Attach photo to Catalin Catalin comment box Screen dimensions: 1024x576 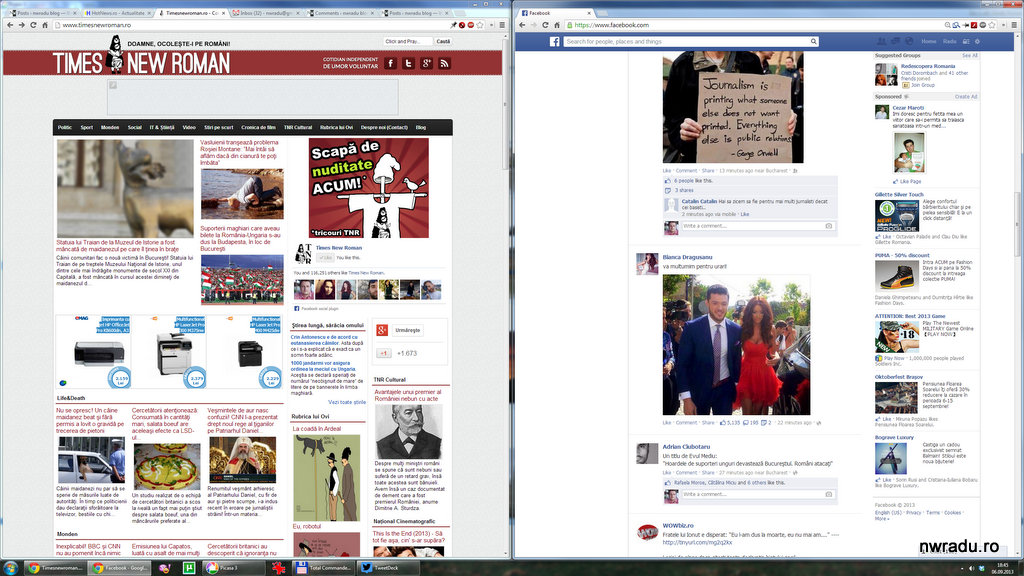(829, 226)
